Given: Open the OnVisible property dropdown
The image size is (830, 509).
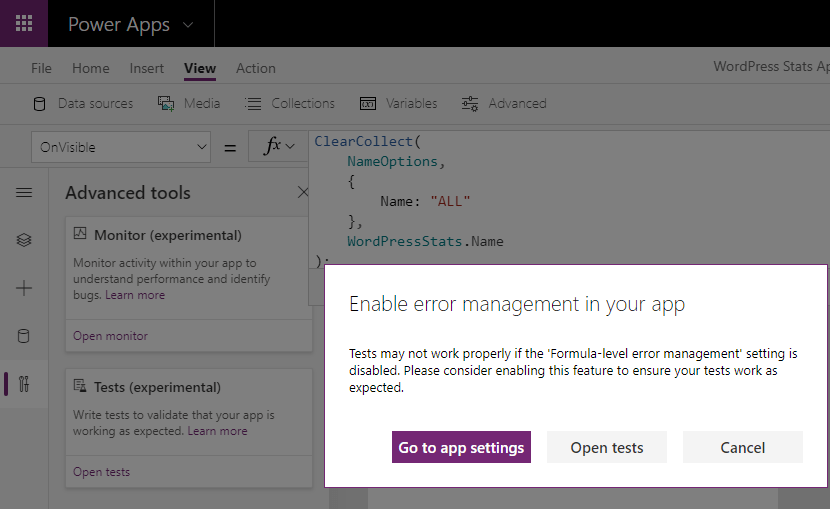Looking at the screenshot, I should 121,147.
